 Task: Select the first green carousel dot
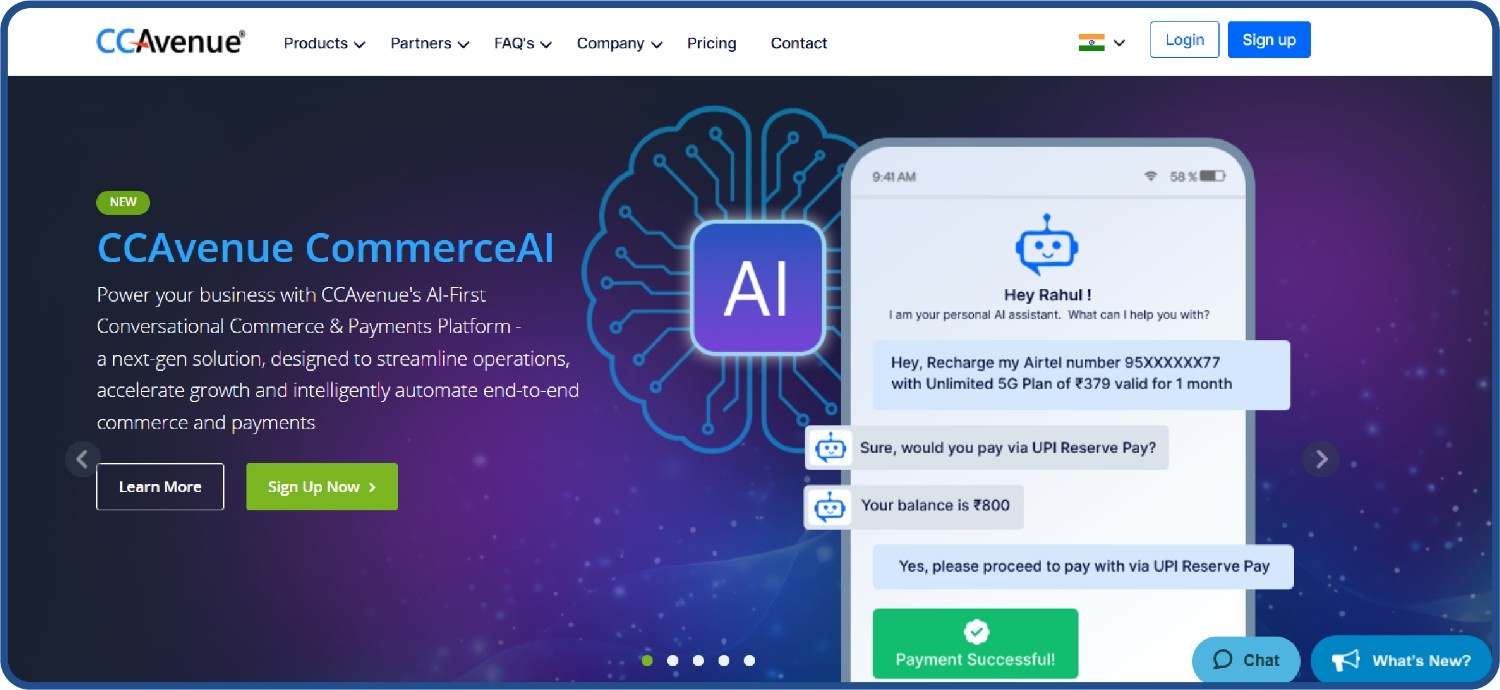coord(647,660)
